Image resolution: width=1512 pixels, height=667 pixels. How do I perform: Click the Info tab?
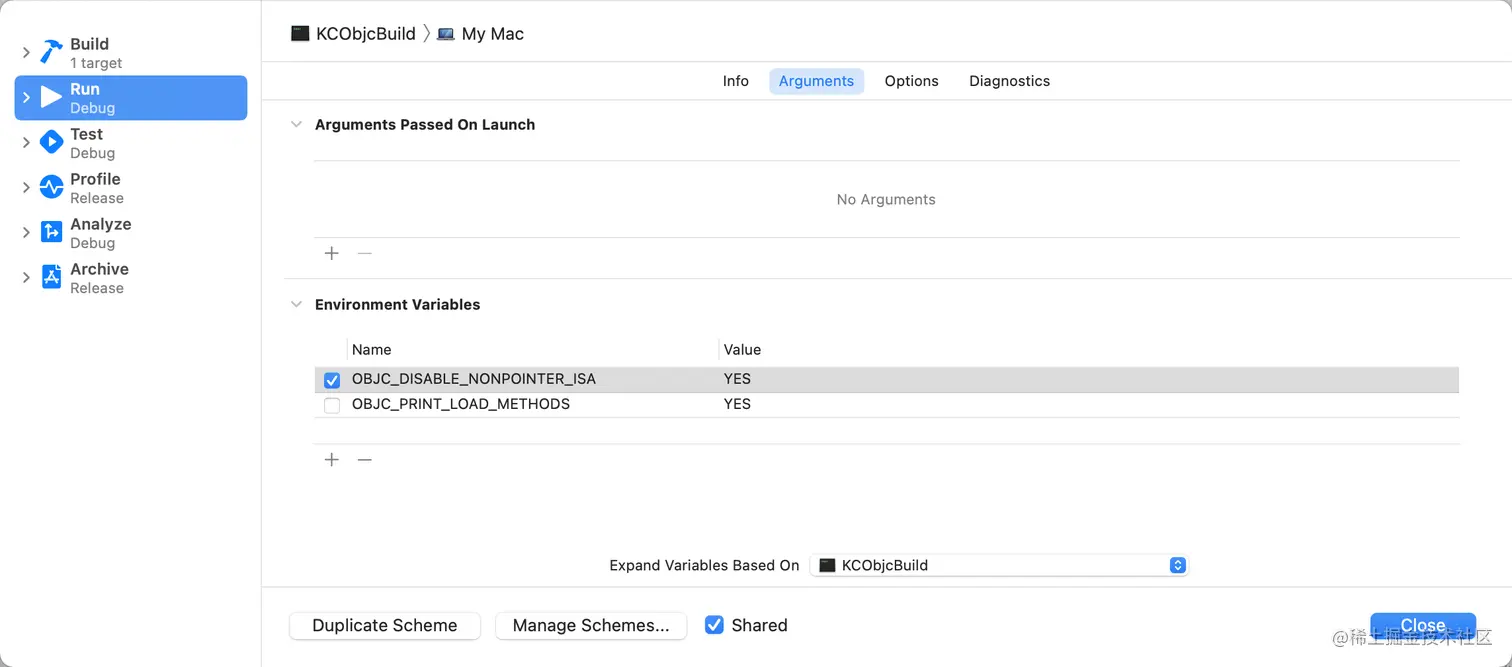(735, 81)
